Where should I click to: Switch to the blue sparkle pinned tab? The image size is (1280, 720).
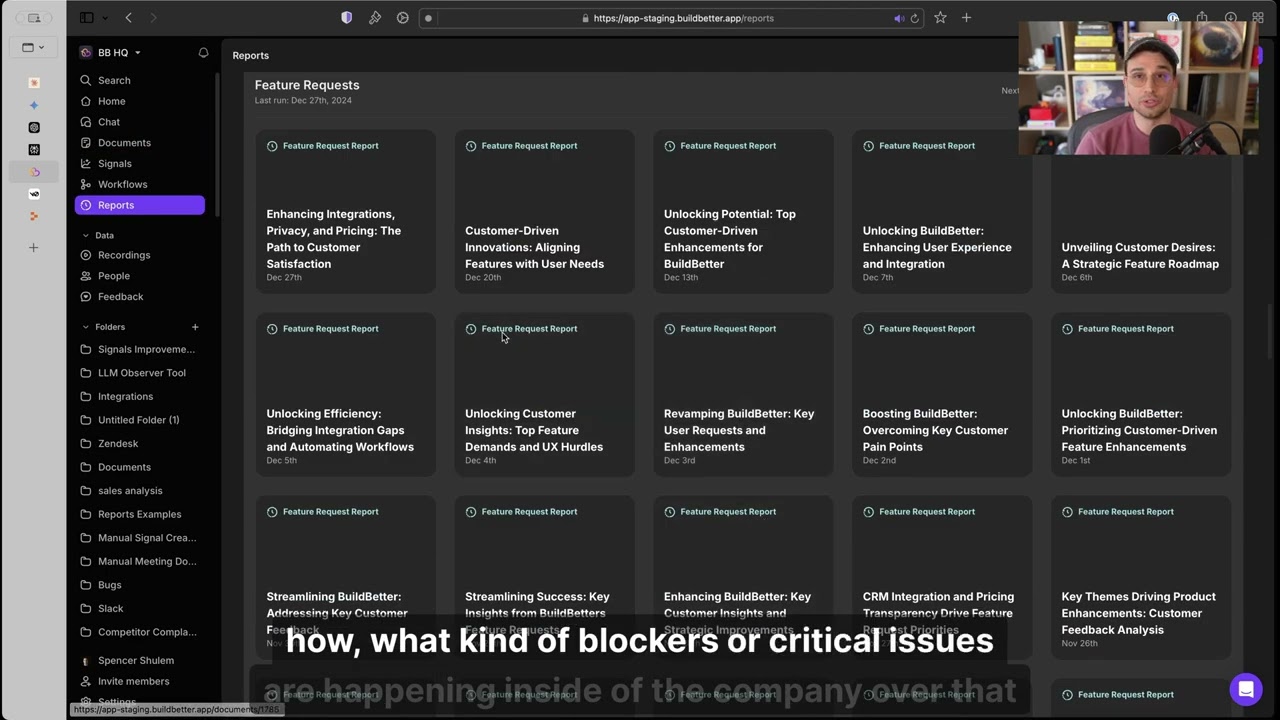34,105
